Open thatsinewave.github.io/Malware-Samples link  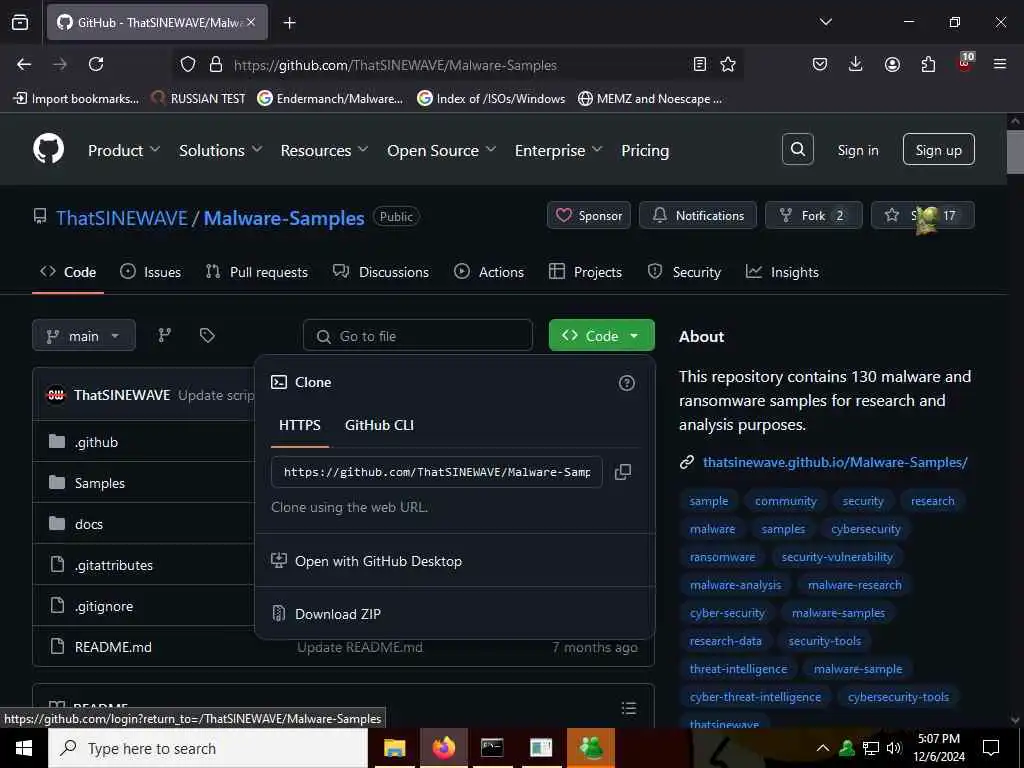(x=835, y=462)
